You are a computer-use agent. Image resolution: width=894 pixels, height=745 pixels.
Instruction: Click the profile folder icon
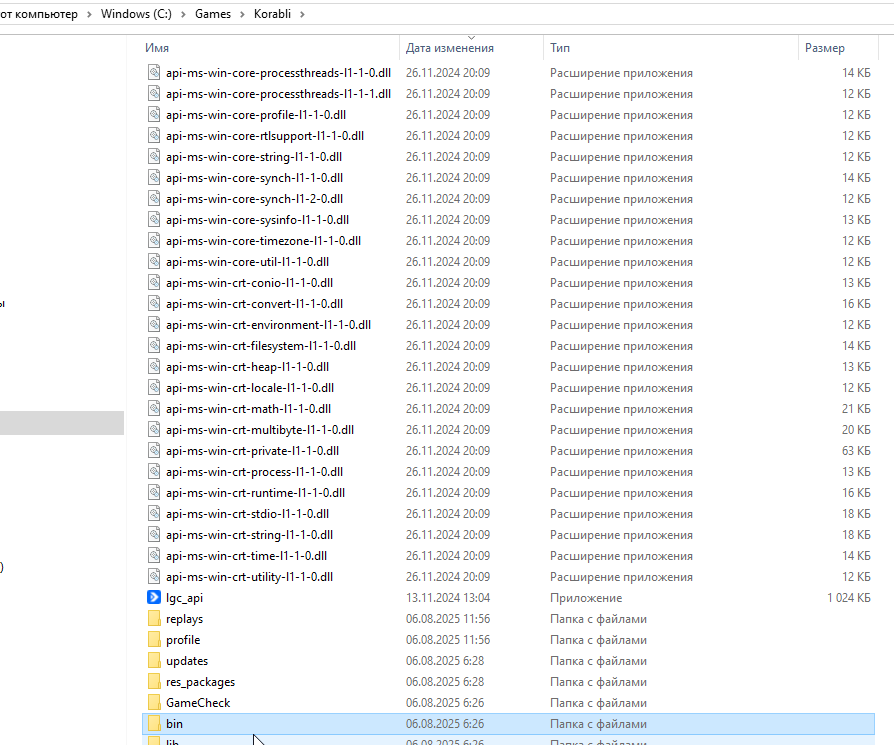[x=153, y=640]
